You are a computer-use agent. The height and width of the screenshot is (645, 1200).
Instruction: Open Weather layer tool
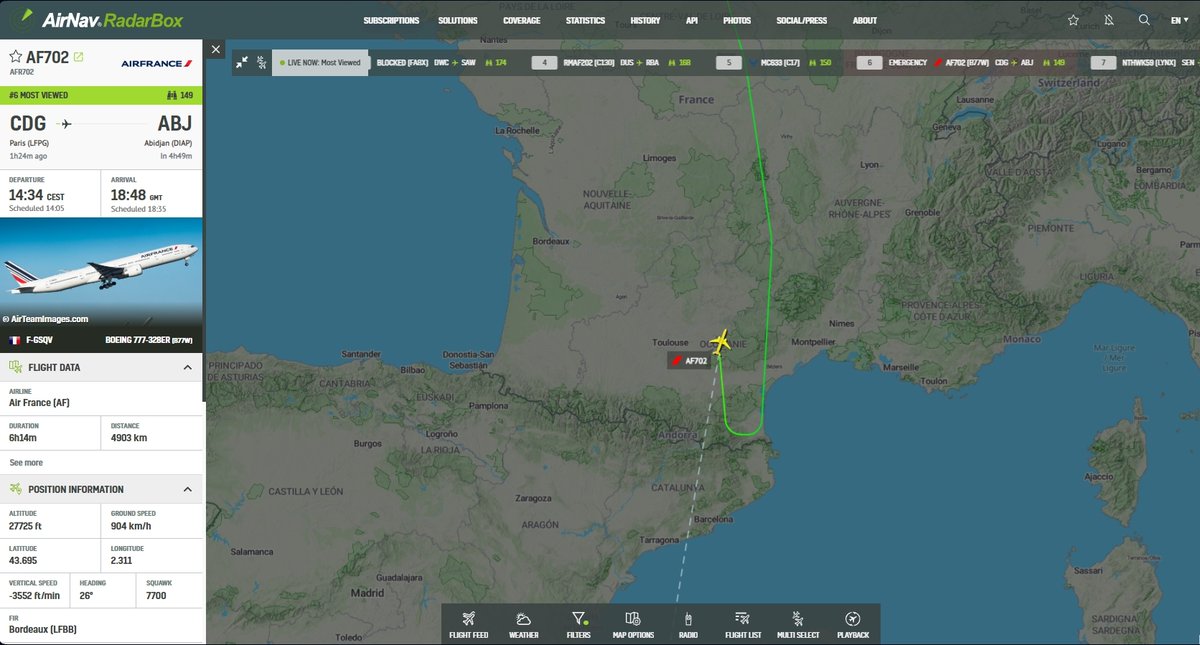[x=523, y=624]
